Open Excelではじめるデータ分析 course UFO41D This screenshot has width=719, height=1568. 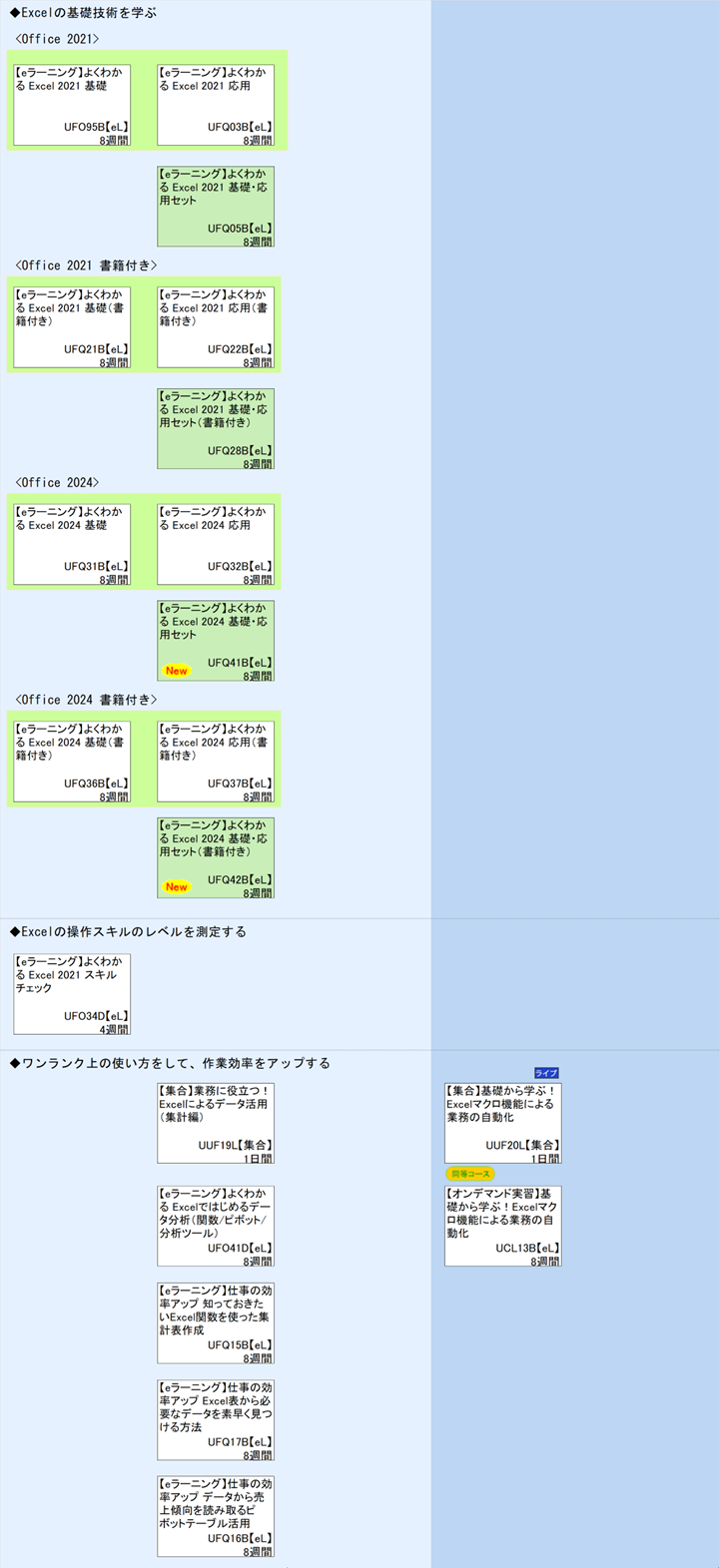click(216, 1227)
